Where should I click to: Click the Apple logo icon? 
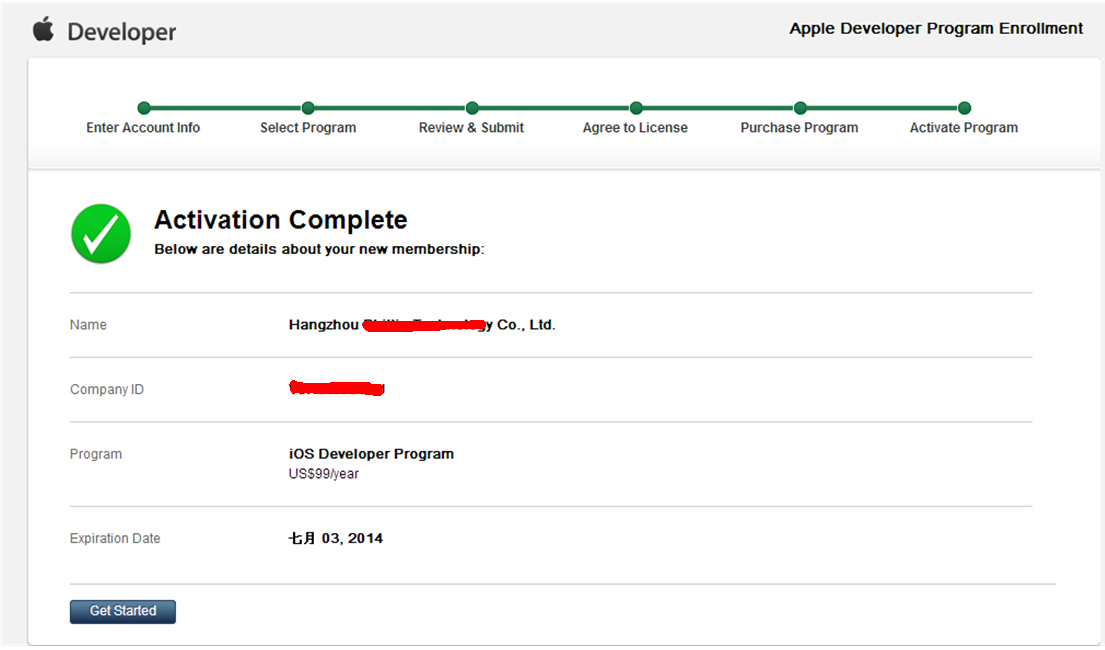pyautogui.click(x=43, y=29)
